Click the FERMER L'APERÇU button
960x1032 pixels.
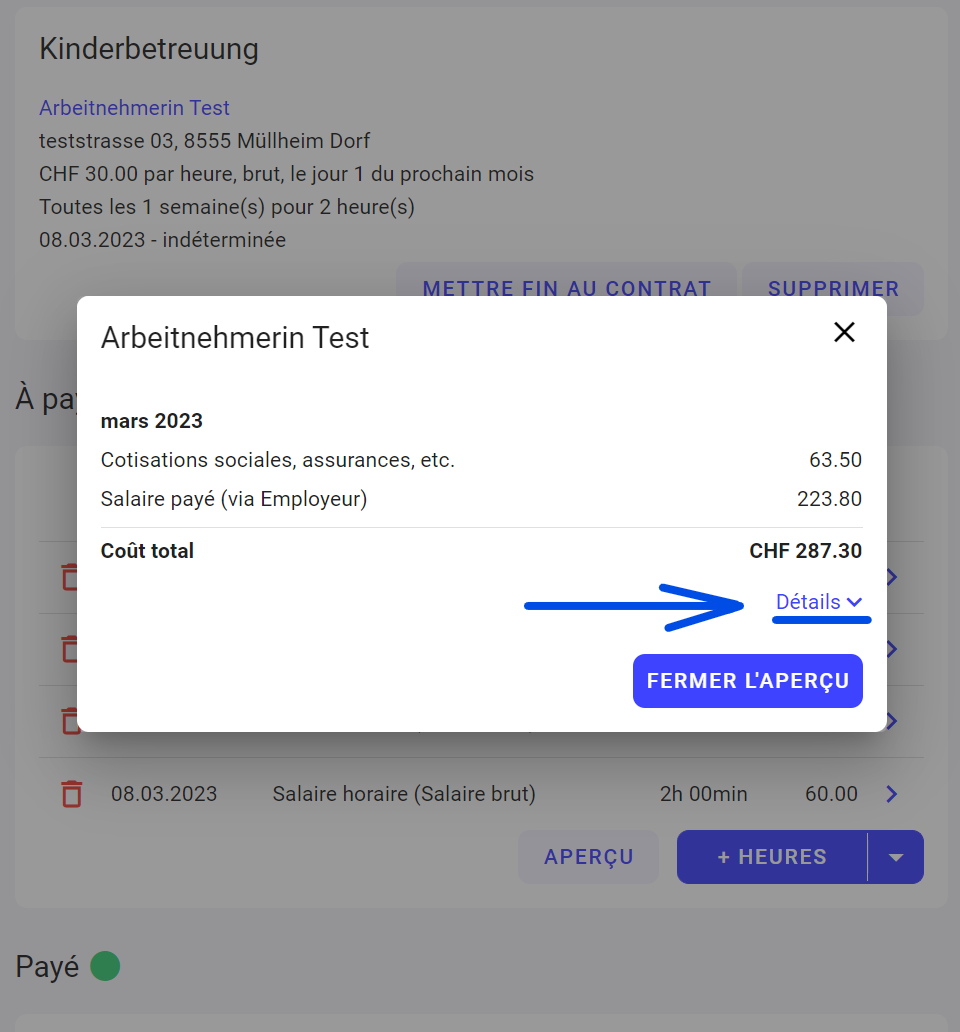coord(747,681)
